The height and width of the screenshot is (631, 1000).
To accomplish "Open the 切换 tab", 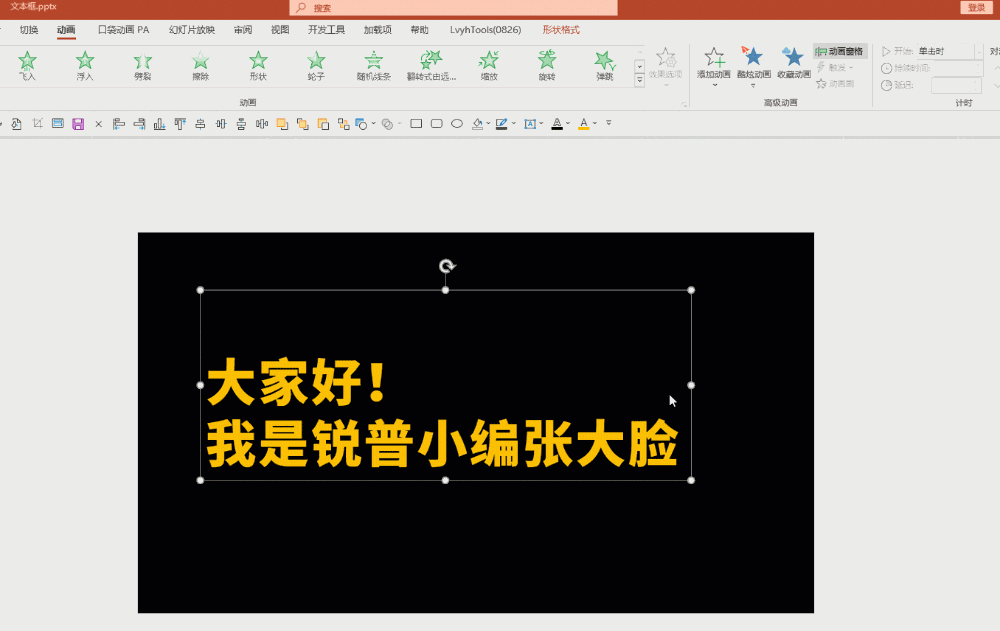I will click(x=29, y=30).
